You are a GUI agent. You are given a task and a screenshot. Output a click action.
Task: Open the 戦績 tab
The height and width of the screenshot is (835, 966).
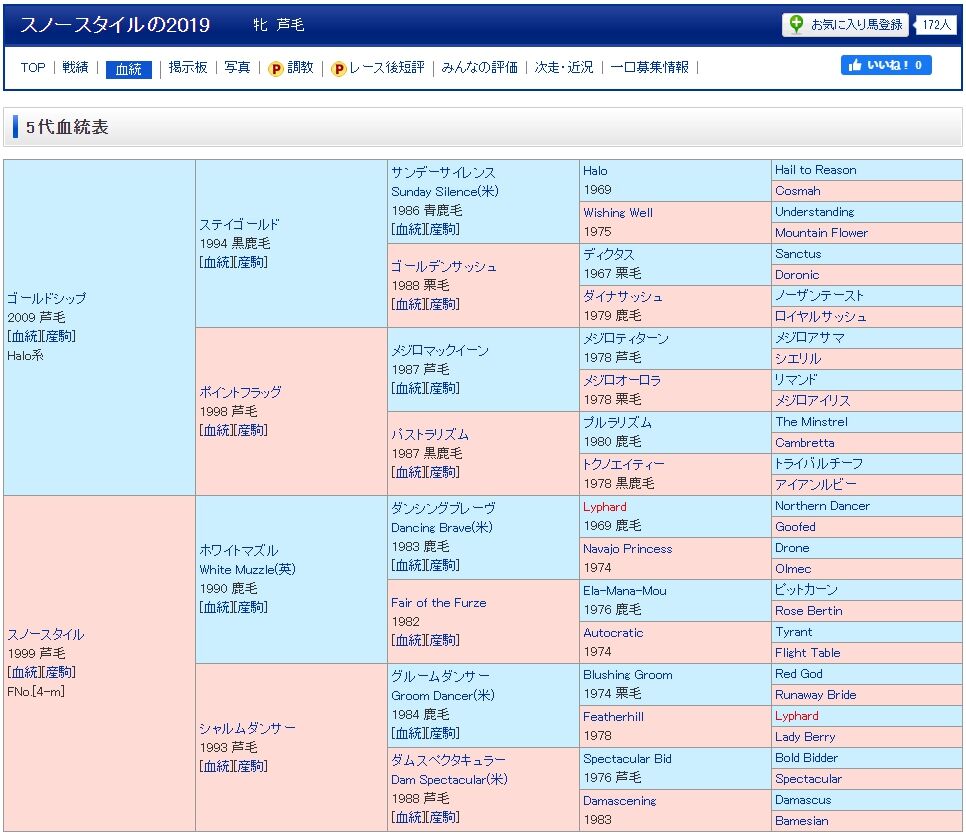75,67
